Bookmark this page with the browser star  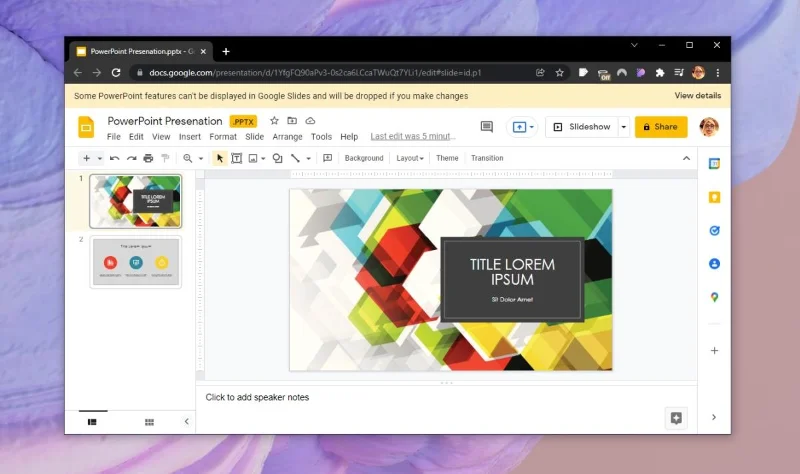click(560, 73)
